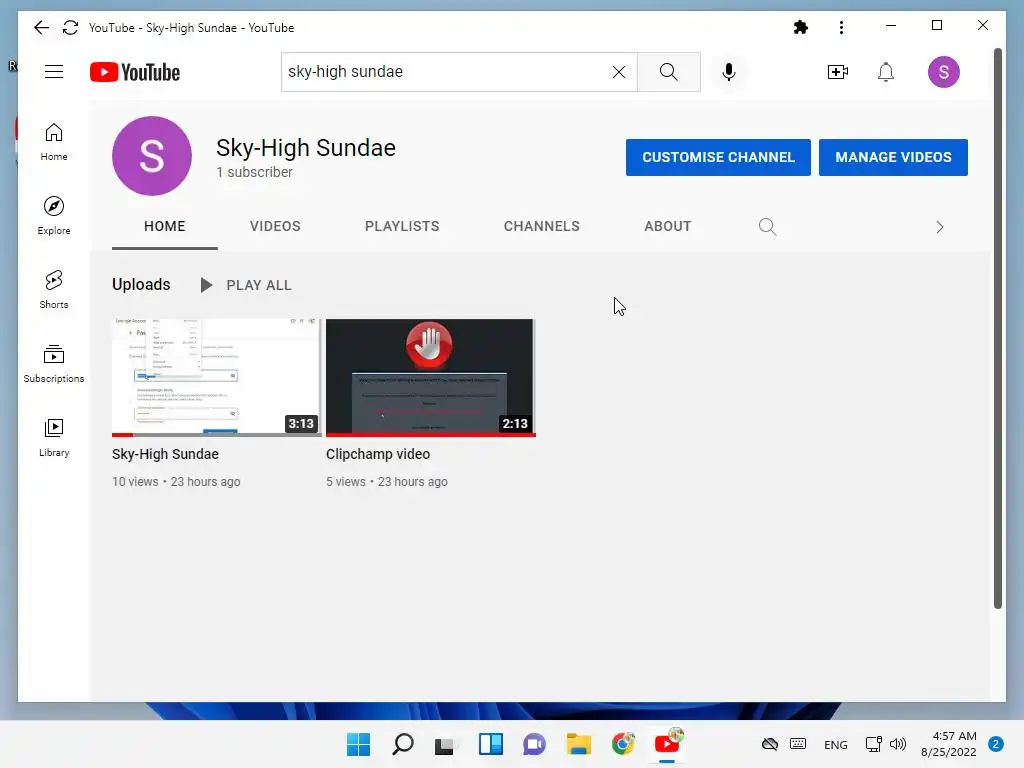This screenshot has width=1024, height=768.
Task: Open the extensions puzzle icon
Action: click(x=801, y=27)
